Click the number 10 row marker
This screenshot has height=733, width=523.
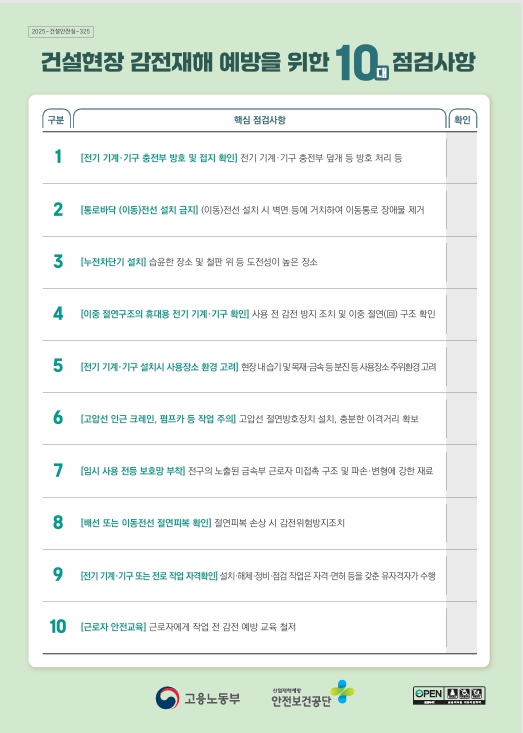coord(58,626)
